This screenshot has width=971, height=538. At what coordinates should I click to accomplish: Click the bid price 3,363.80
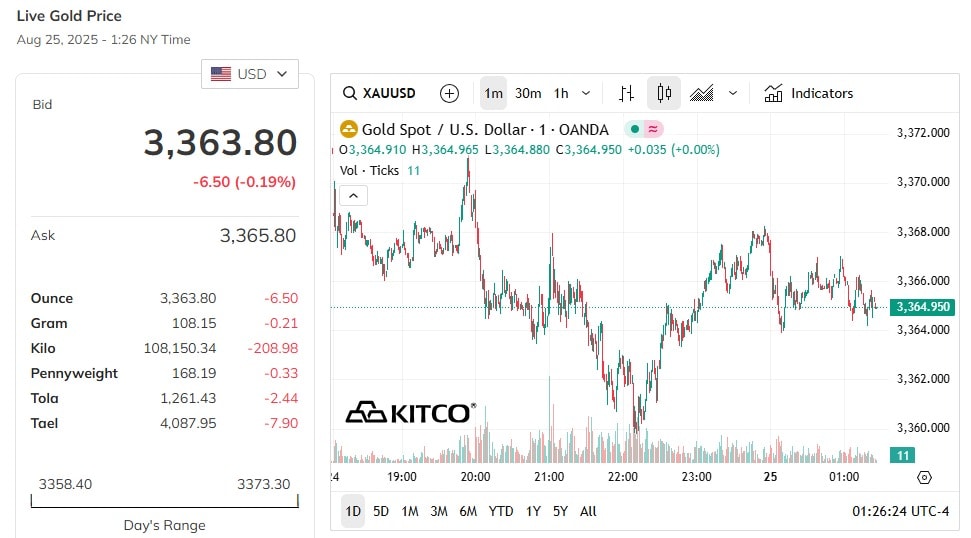[220, 142]
